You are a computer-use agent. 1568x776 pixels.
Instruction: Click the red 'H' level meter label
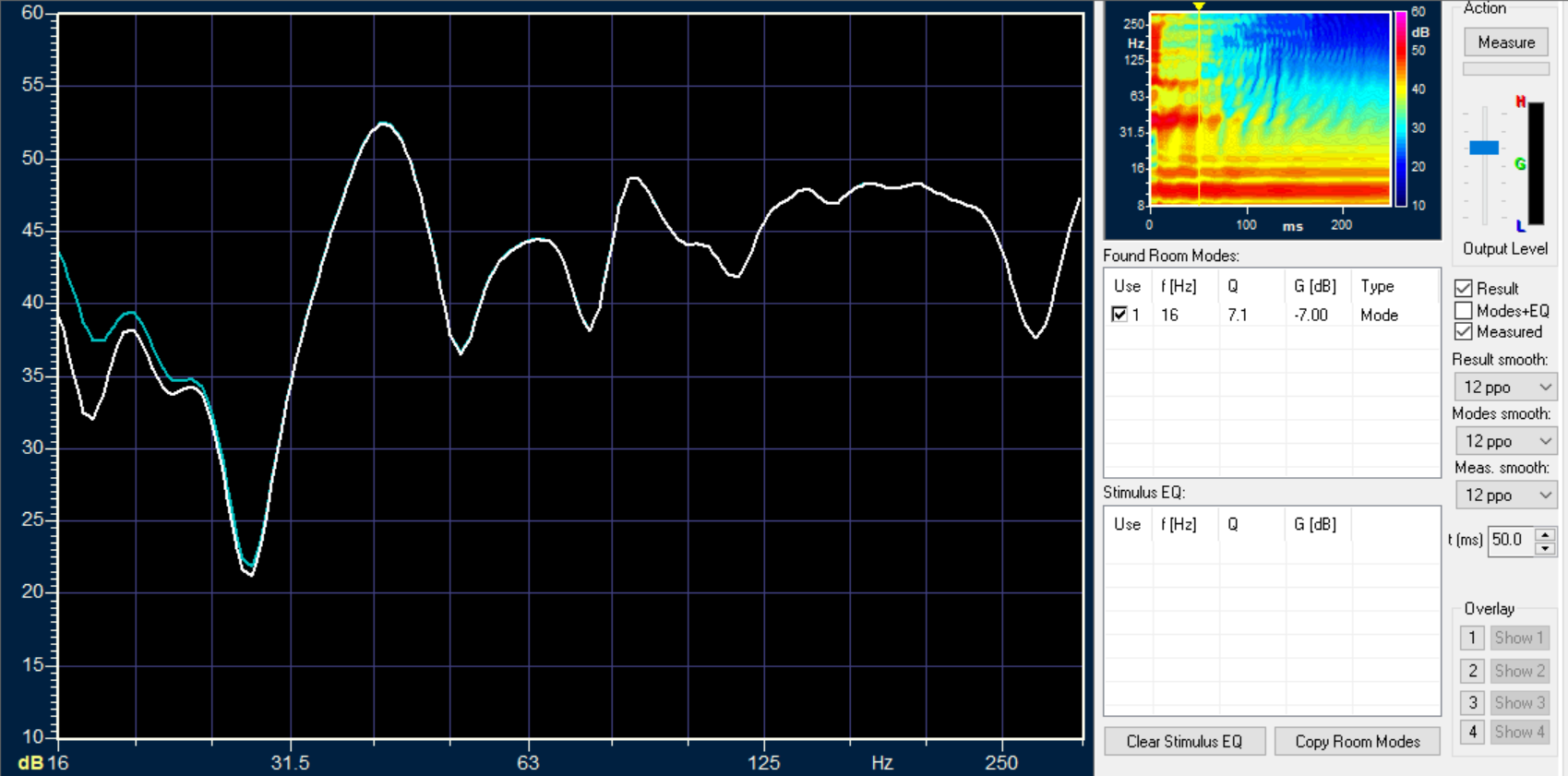coord(1520,101)
